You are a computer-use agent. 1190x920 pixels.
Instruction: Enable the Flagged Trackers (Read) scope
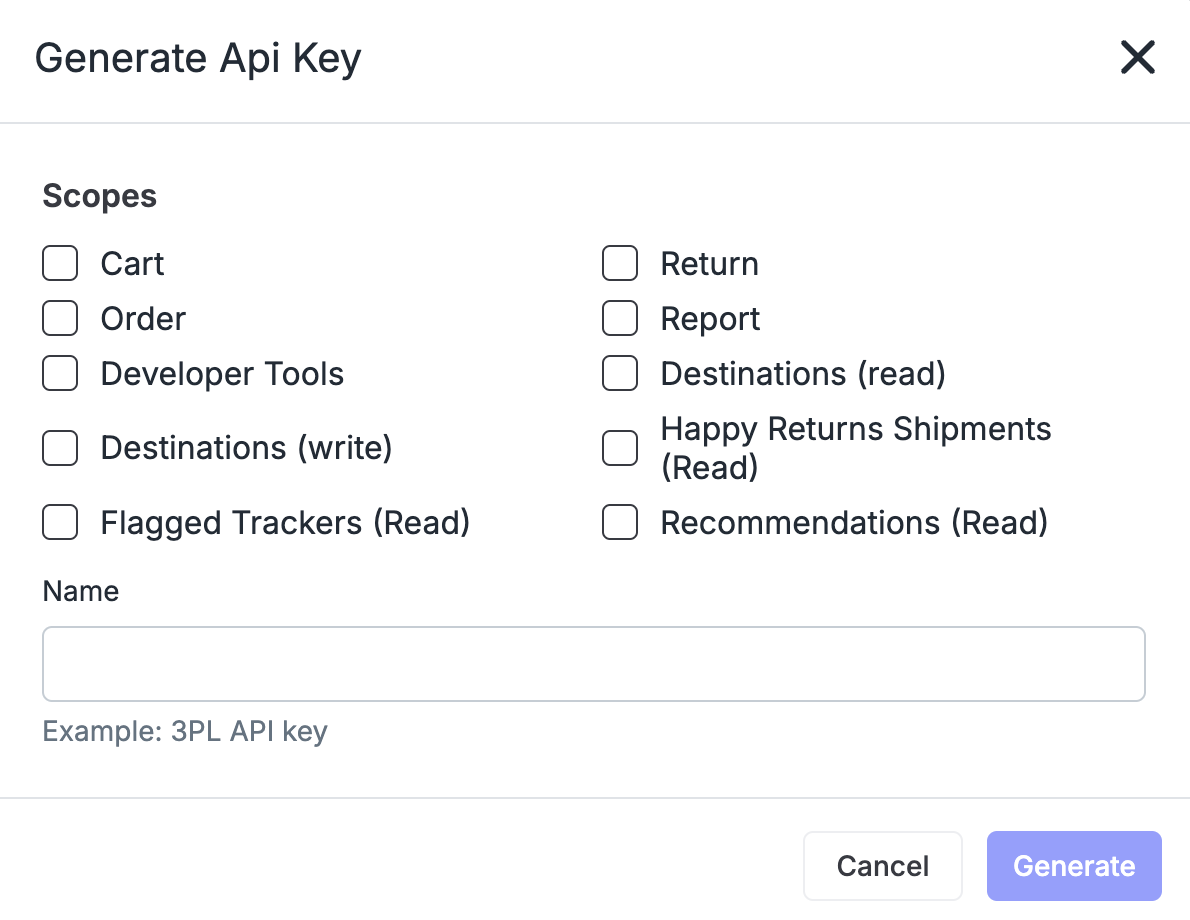(x=60, y=522)
